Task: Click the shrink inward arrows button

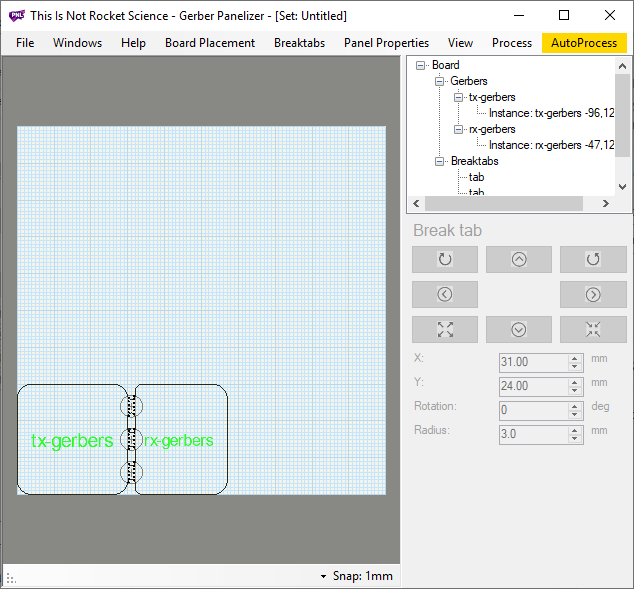Action: click(593, 329)
